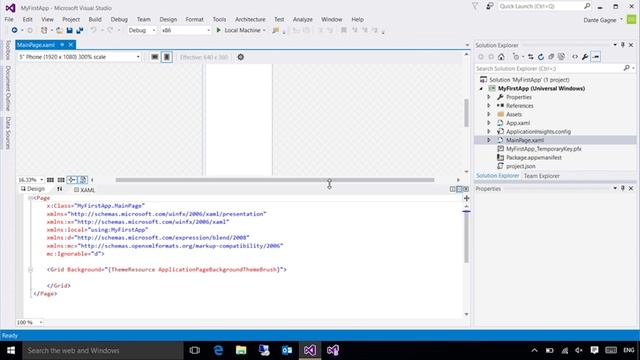The image size is (640, 360).
Task: Open the Analyze menu
Action: click(x=302, y=19)
